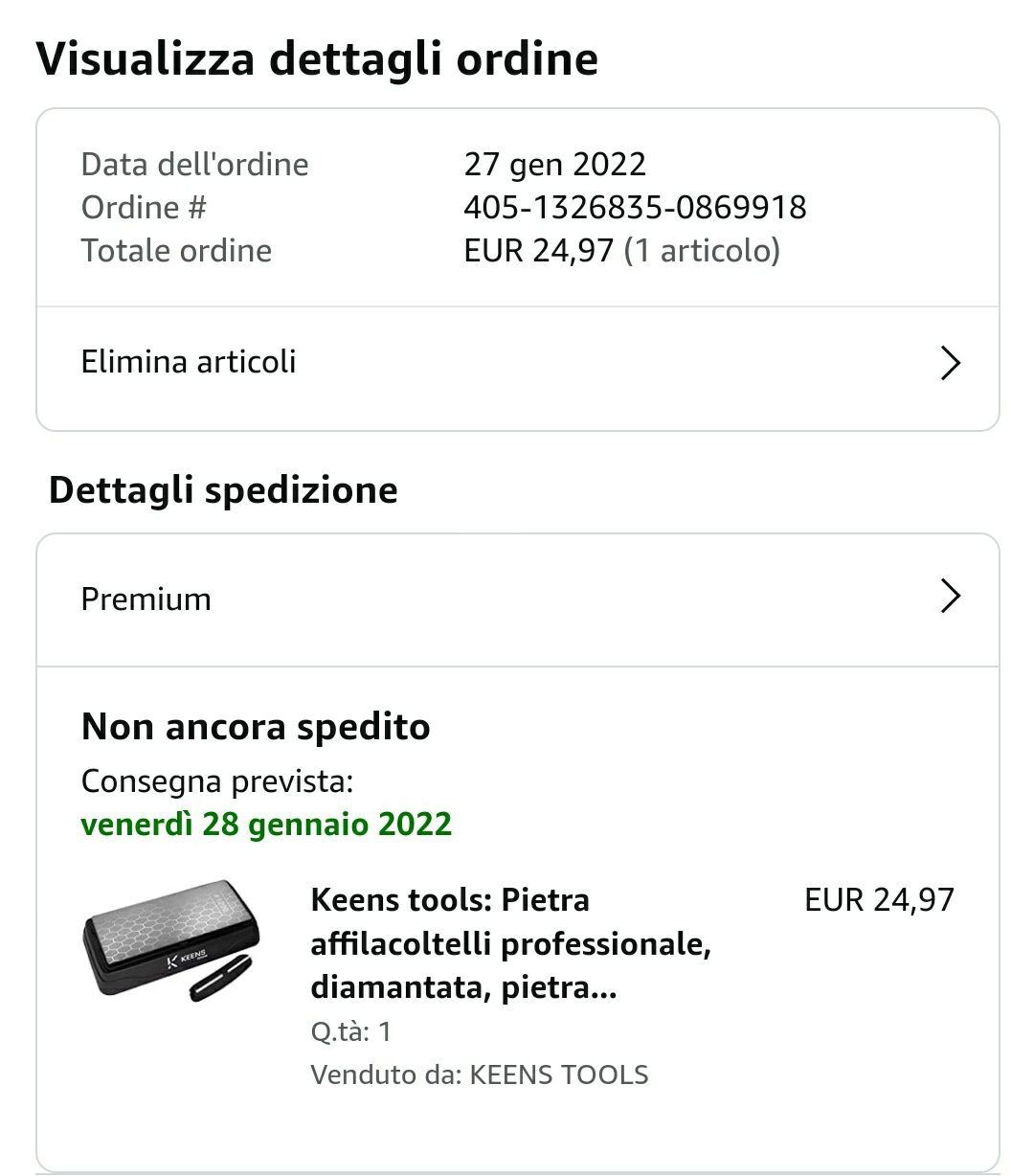Click the (1 articolo) item count text
Image resolution: width=1034 pixels, height=1176 pixels.
tap(702, 250)
